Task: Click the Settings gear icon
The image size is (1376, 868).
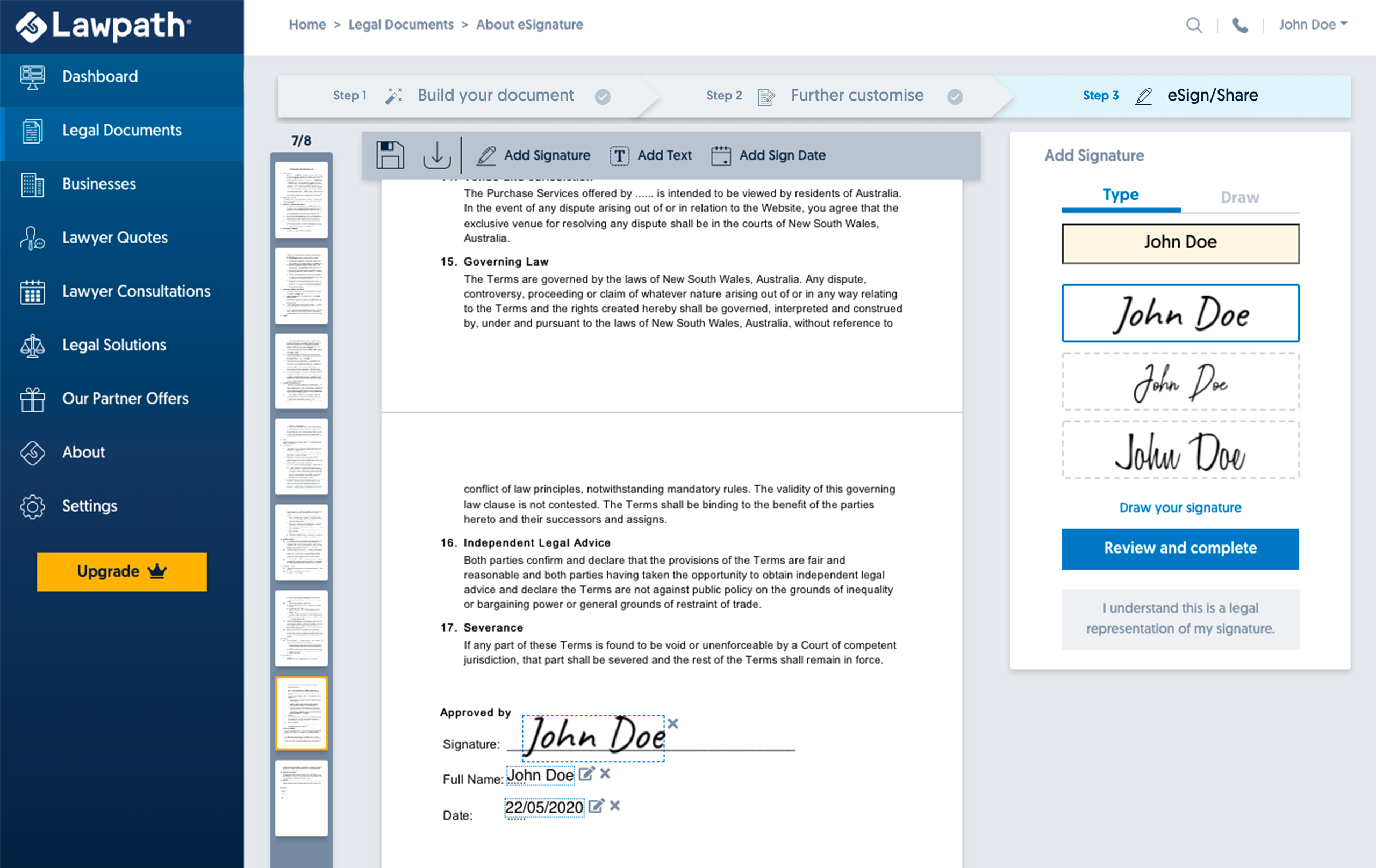Action: [33, 506]
